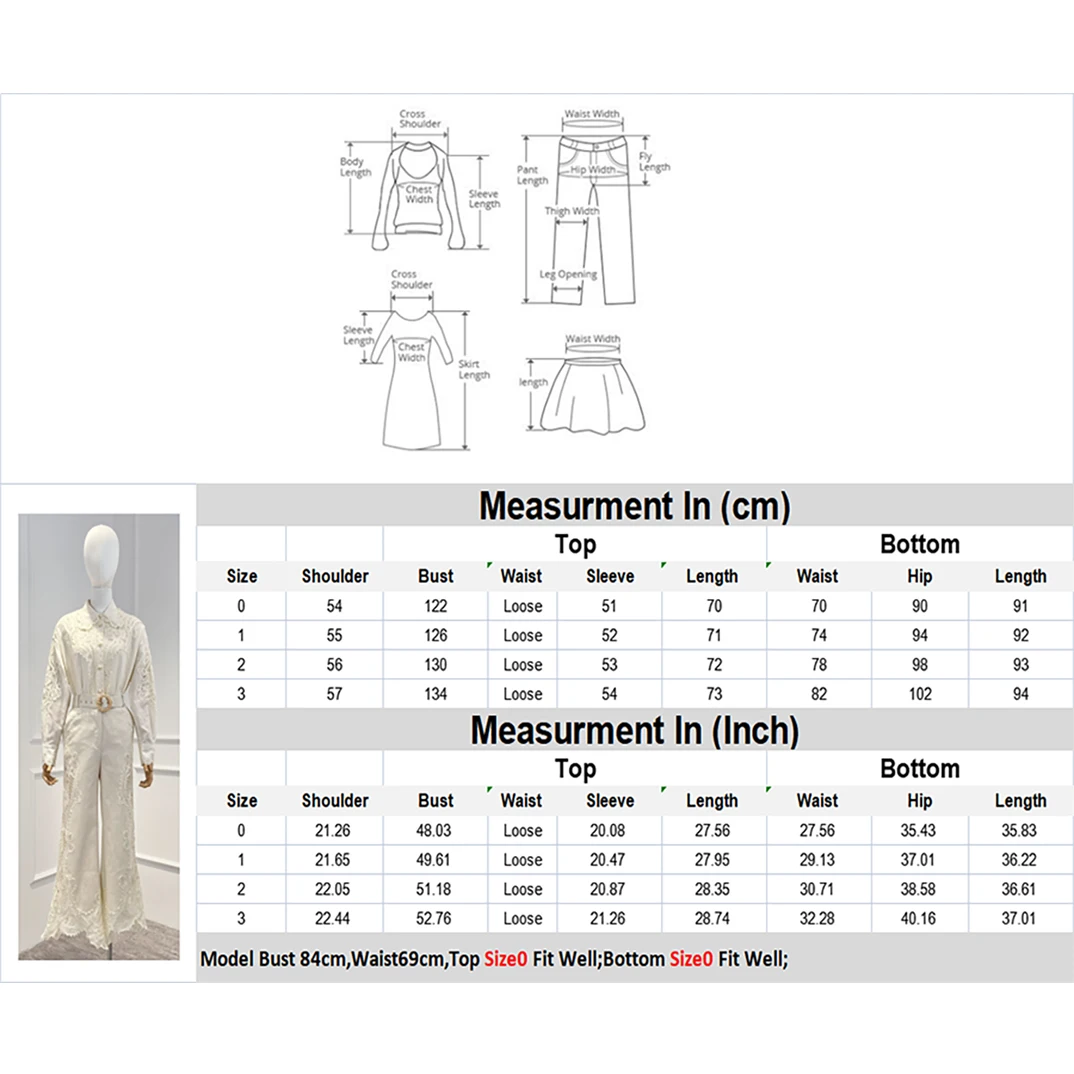Click 'Loose' in size 0 row, cm table

point(523,607)
